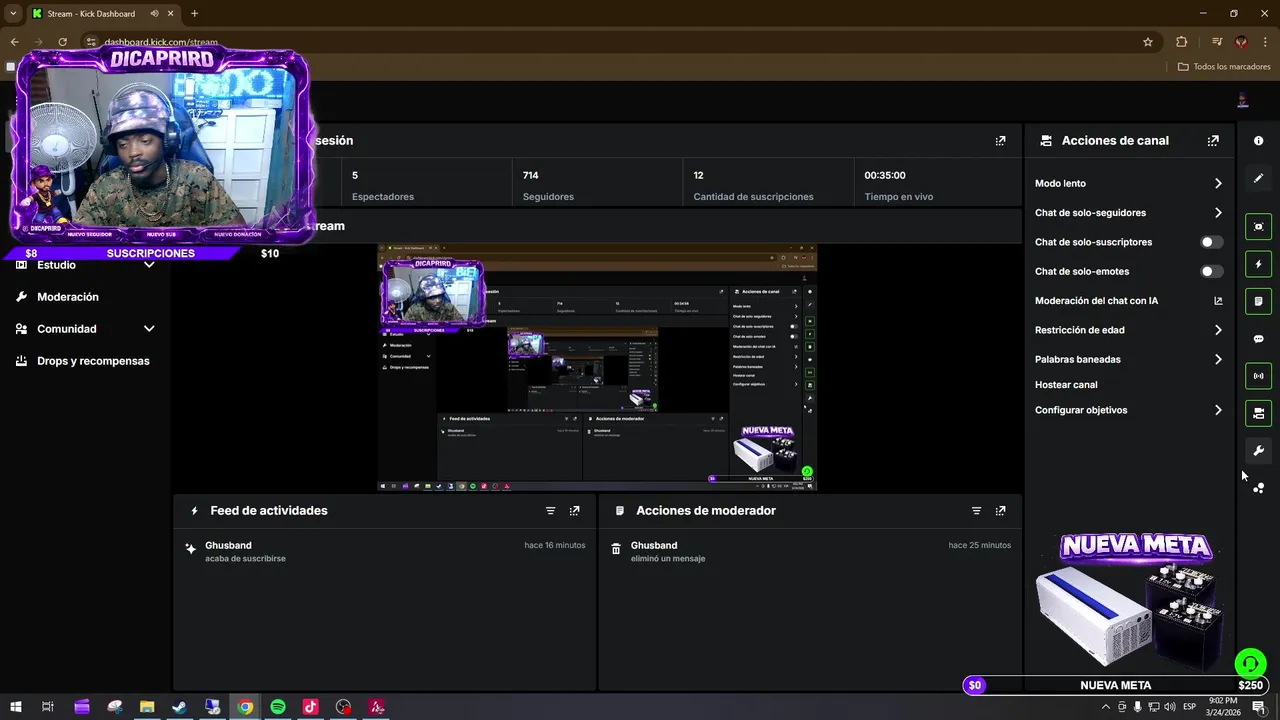The height and width of the screenshot is (720, 1280).
Task: Click Hostear canal action
Action: coord(1066,385)
